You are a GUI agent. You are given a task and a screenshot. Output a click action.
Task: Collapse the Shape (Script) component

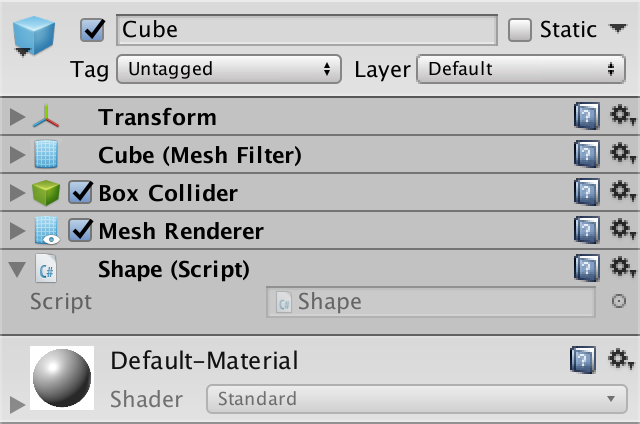(17, 270)
